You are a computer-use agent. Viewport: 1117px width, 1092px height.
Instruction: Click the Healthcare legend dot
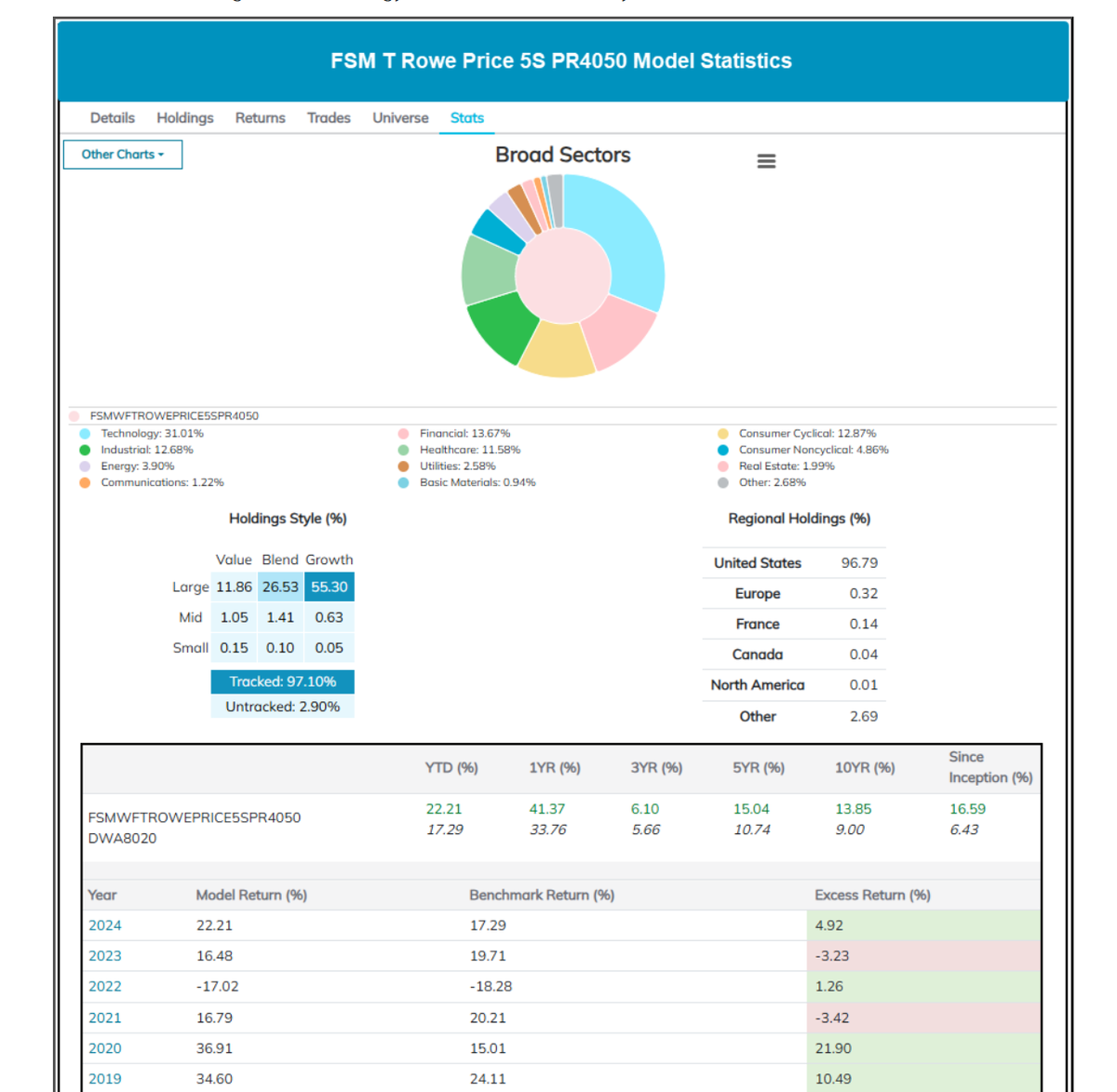(403, 451)
